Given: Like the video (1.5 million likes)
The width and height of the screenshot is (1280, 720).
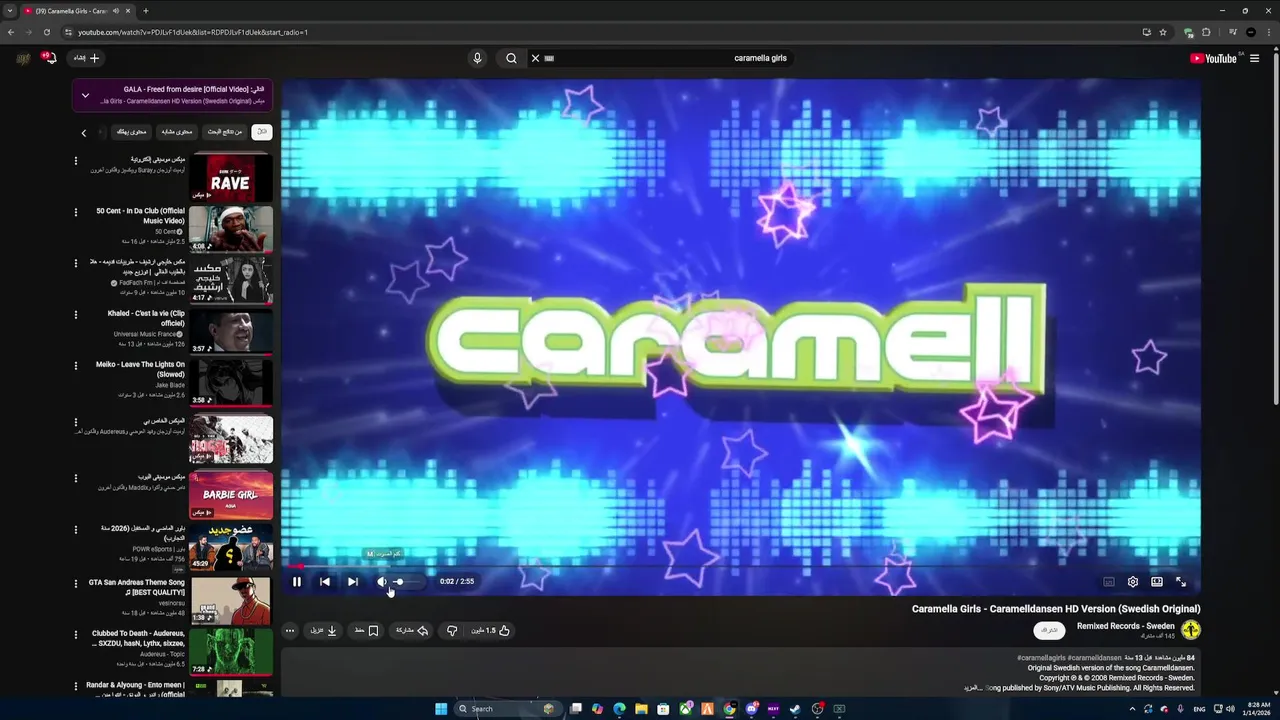Looking at the screenshot, I should [x=491, y=631].
